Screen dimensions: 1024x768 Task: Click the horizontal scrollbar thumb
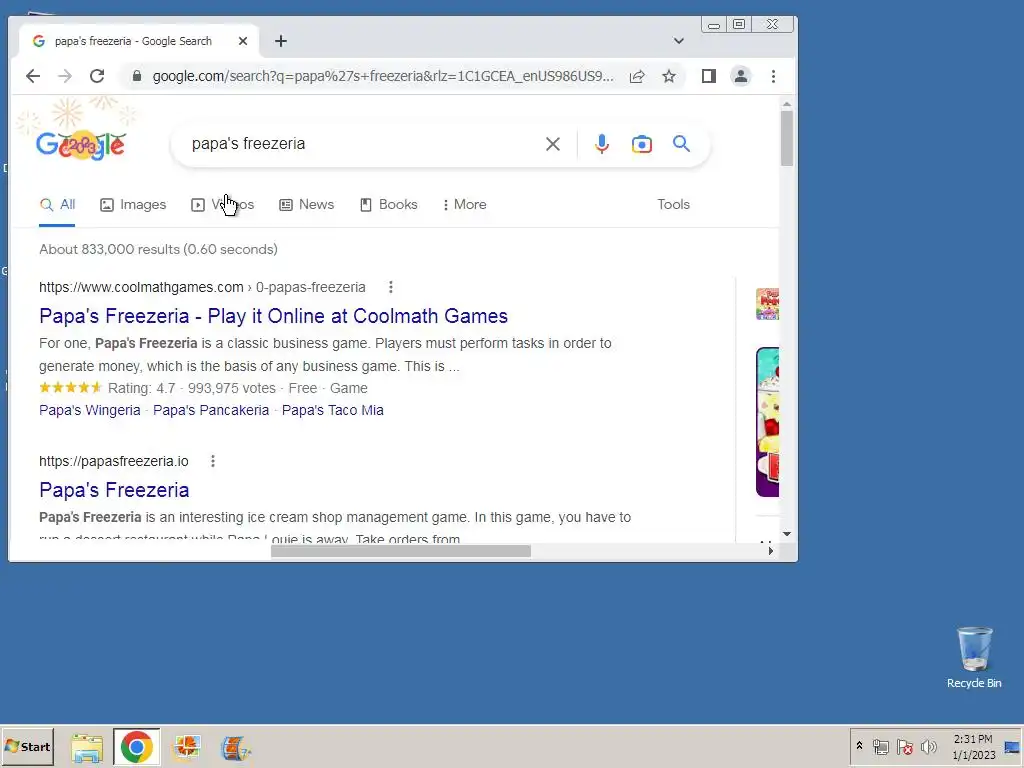401,551
